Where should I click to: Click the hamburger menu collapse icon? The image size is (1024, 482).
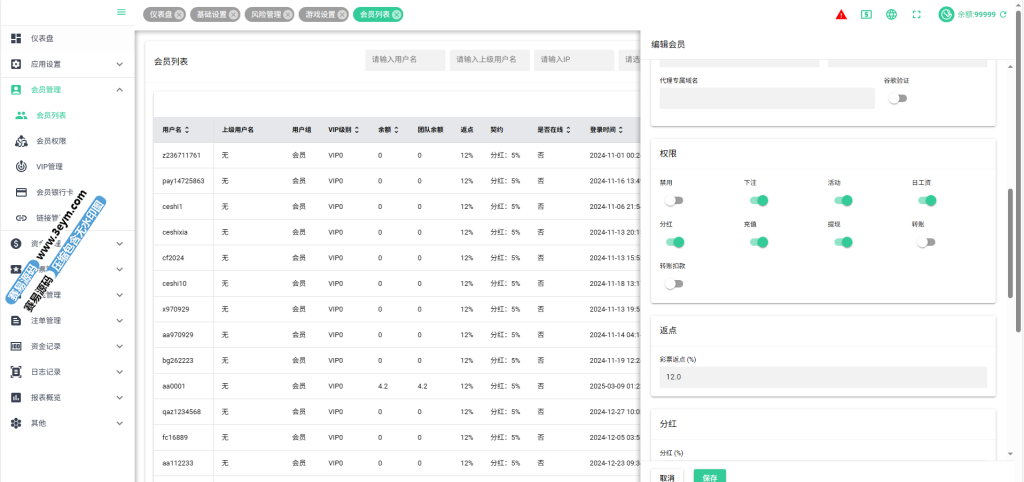pyautogui.click(x=121, y=13)
